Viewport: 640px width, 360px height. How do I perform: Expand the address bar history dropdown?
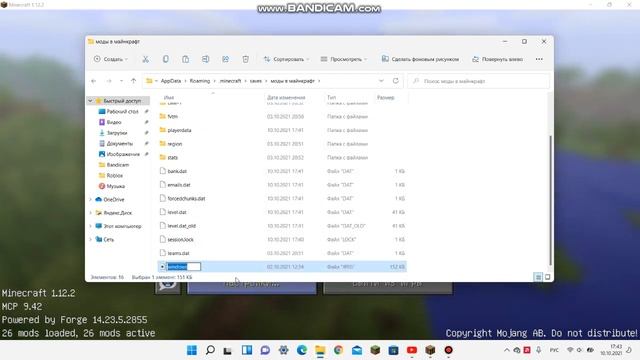[381, 81]
